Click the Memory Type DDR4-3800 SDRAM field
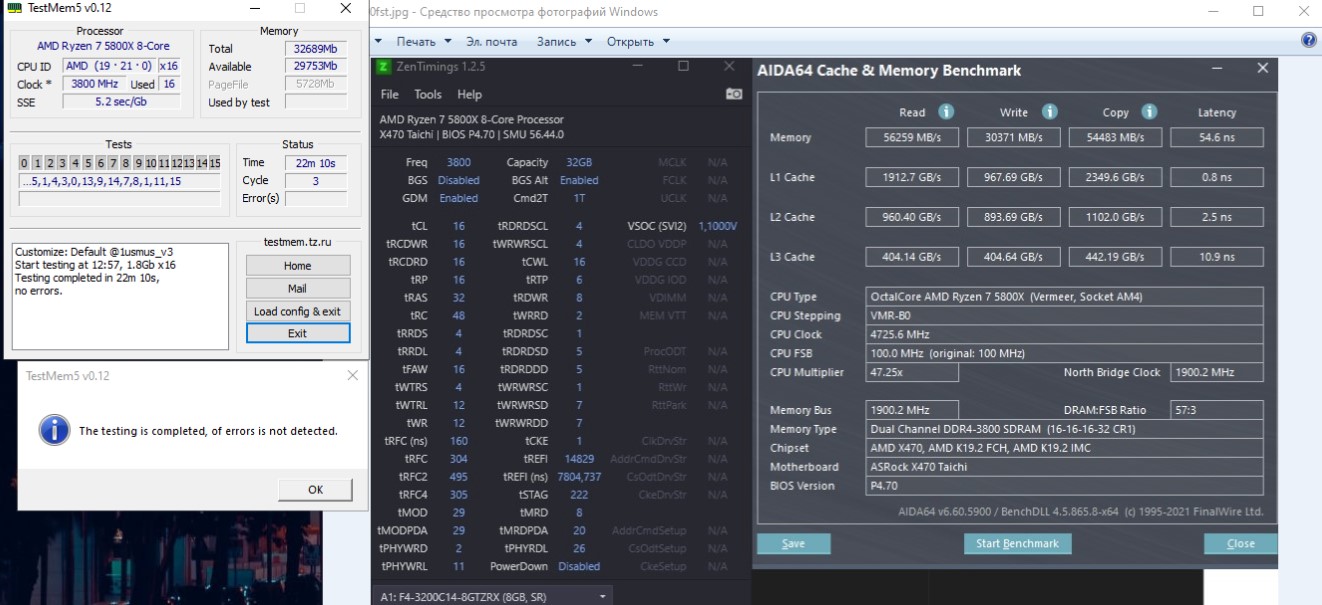The image size is (1322, 605). (1065, 430)
